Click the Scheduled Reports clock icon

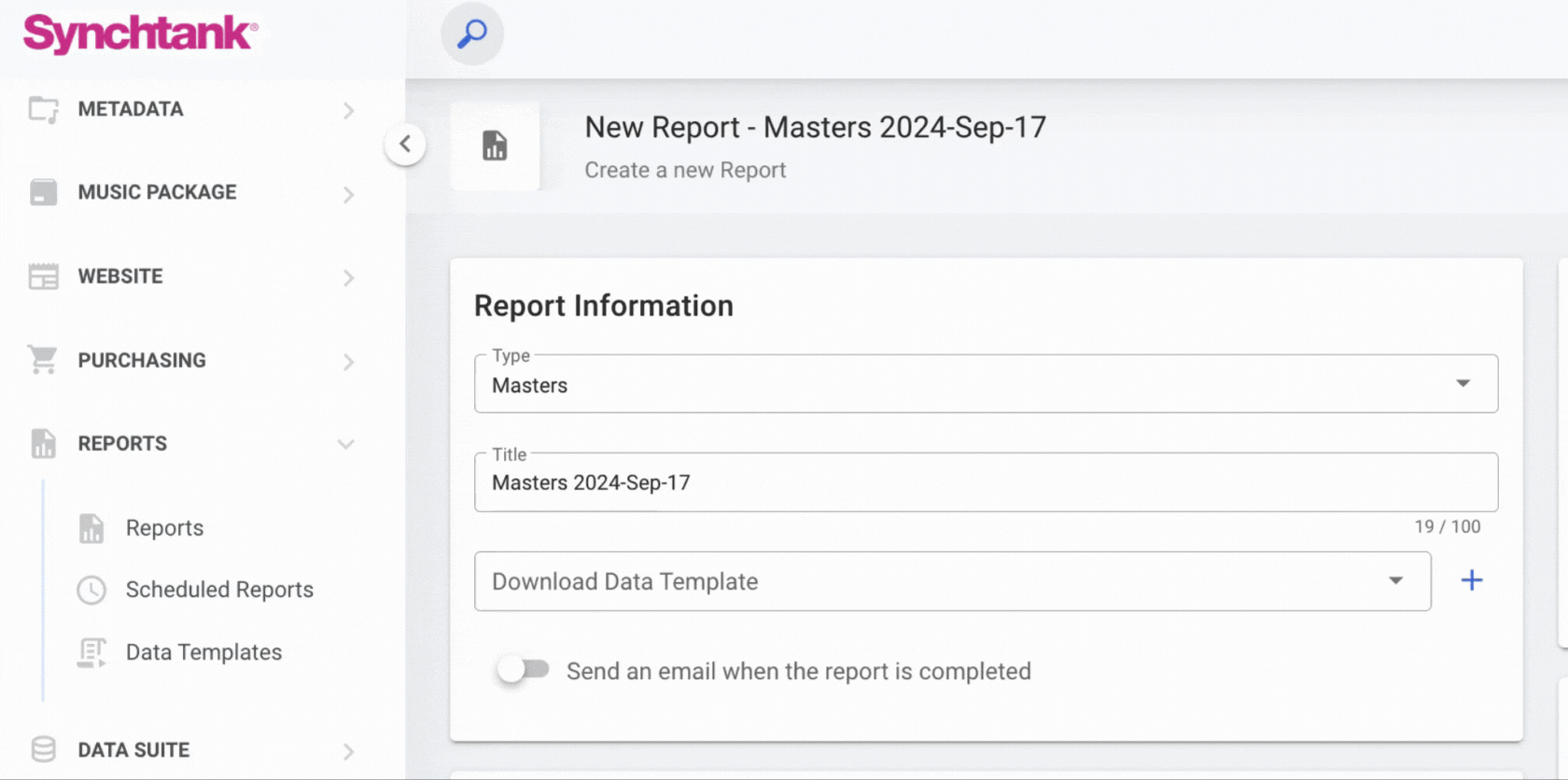pos(91,590)
